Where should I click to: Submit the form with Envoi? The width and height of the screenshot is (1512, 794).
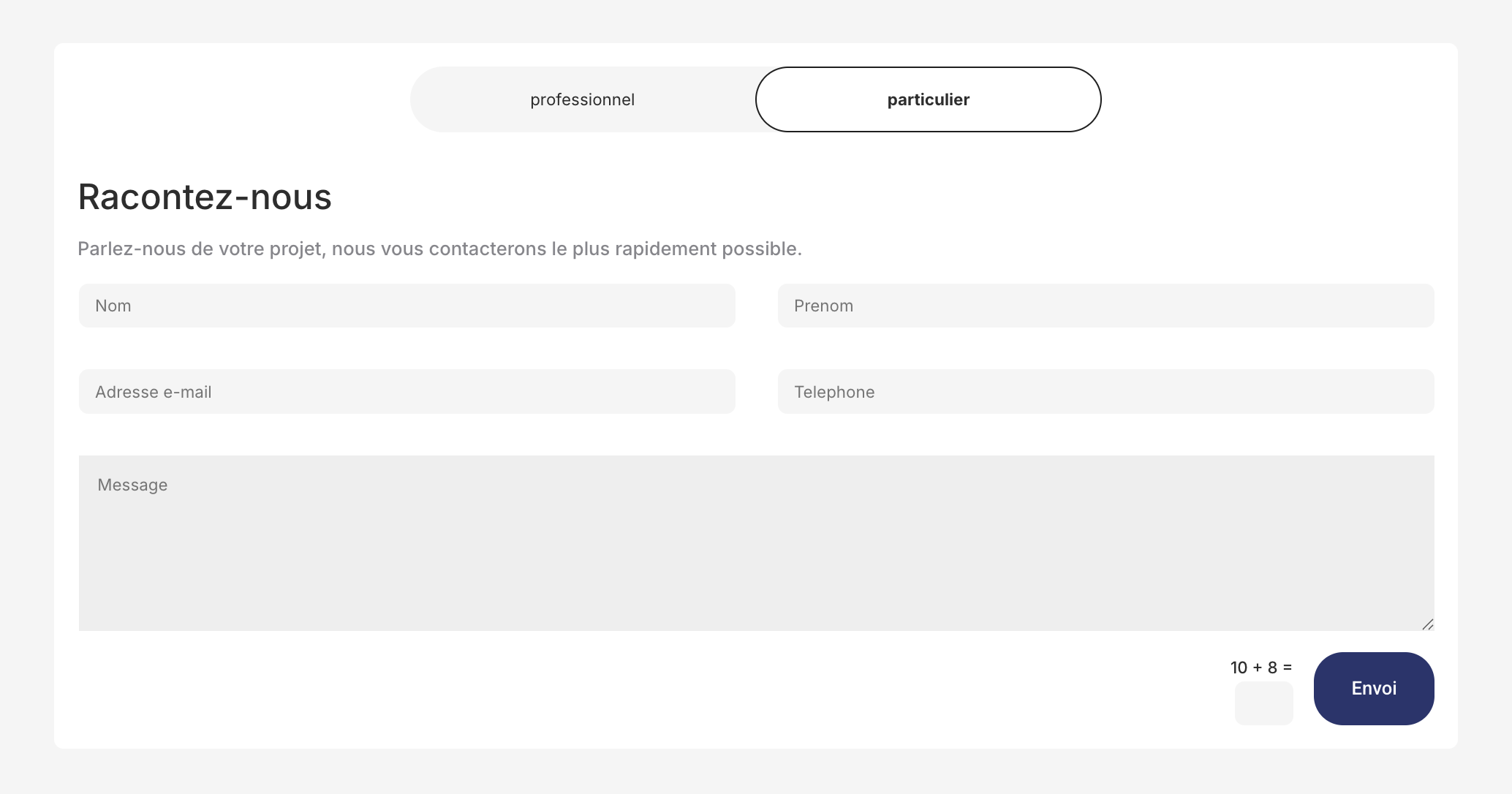pos(1373,688)
